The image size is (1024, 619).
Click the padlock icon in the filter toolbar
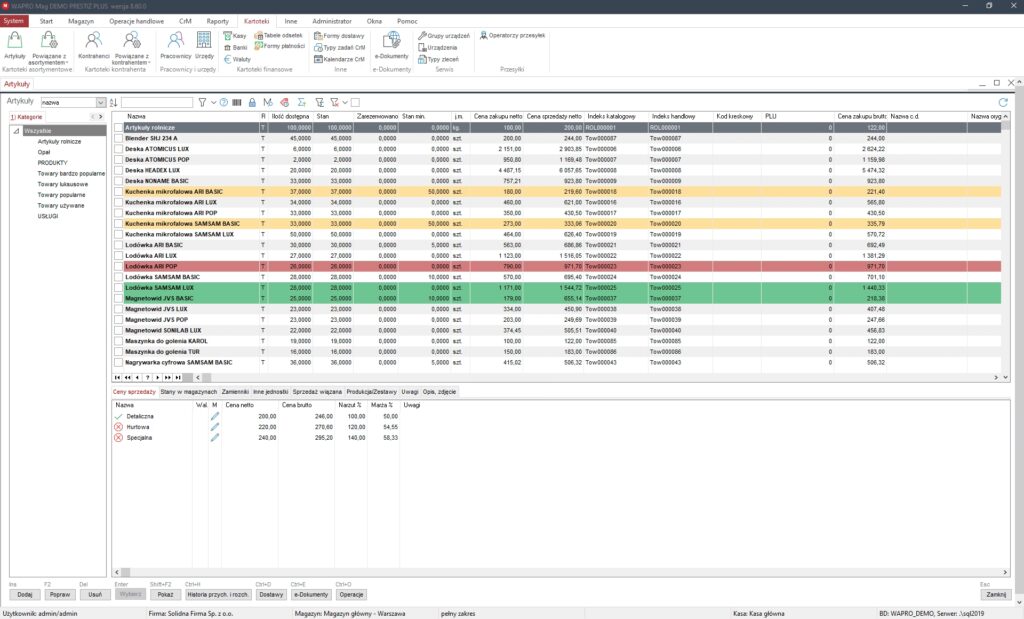pos(252,102)
